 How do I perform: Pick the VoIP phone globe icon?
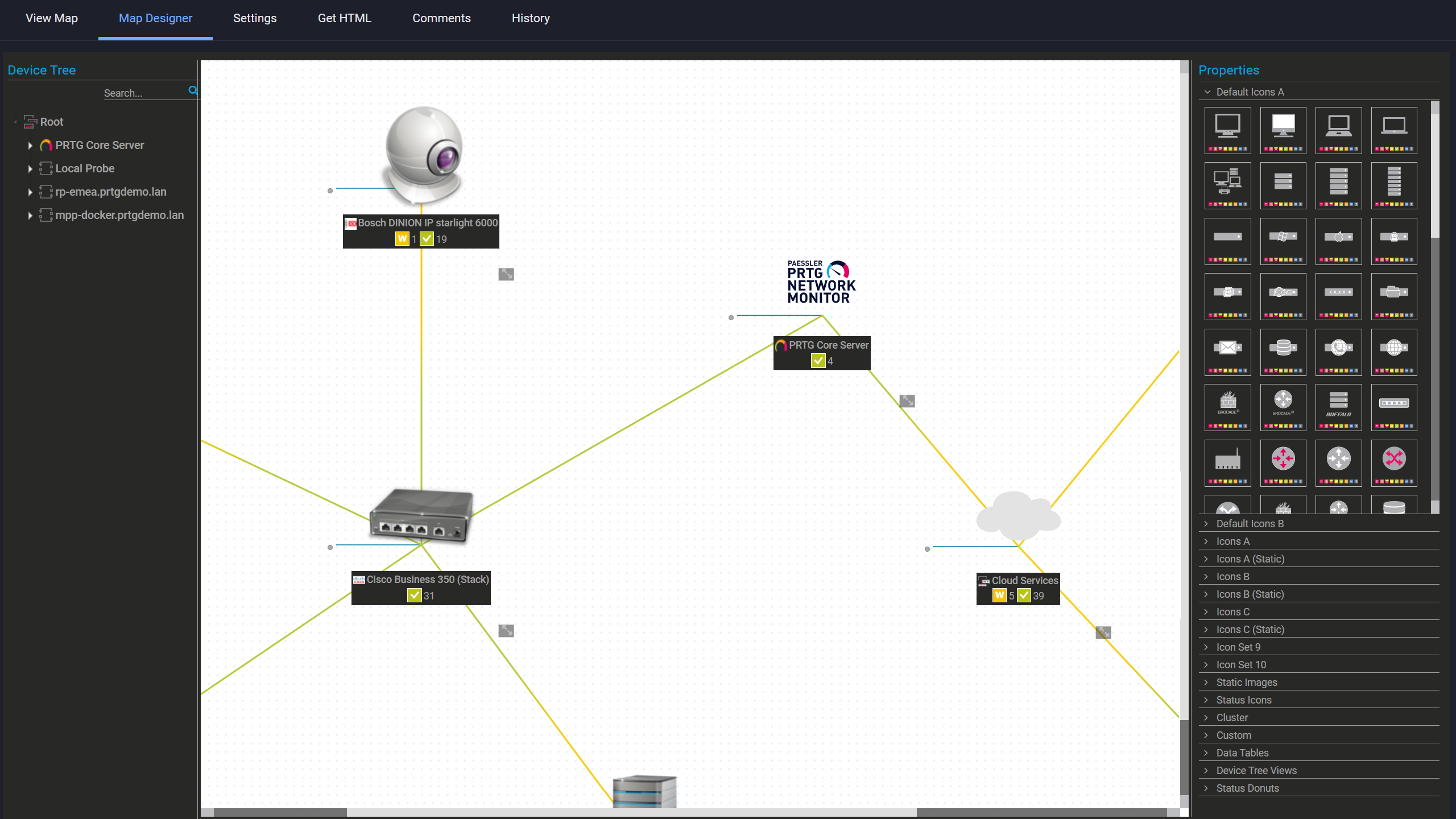point(1339,352)
